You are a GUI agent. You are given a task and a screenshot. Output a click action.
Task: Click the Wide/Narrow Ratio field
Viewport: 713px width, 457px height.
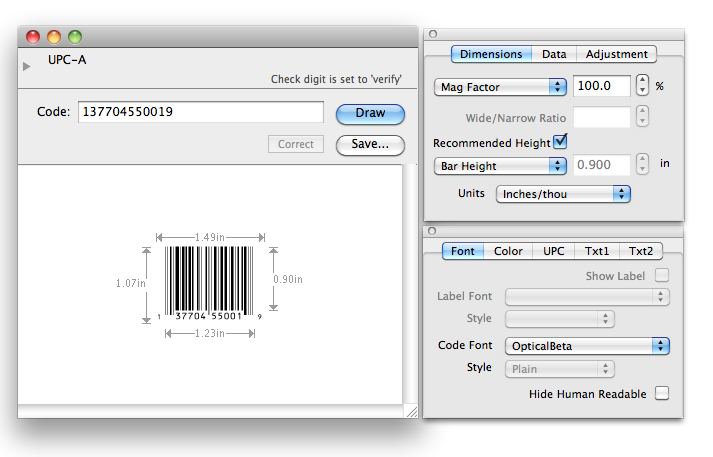click(x=601, y=118)
